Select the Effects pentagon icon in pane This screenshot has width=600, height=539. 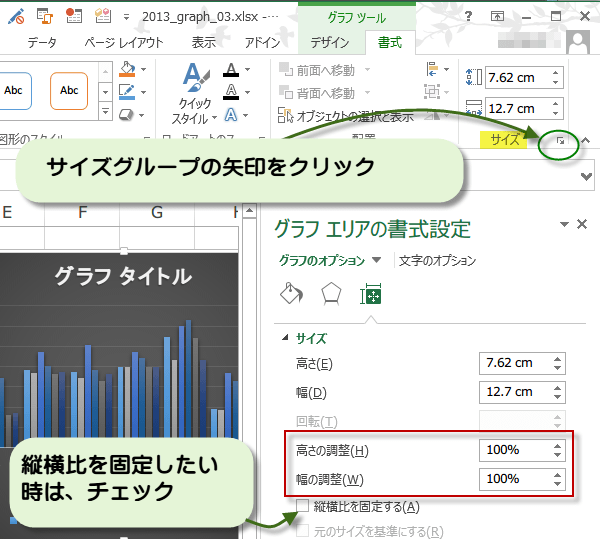click(330, 294)
